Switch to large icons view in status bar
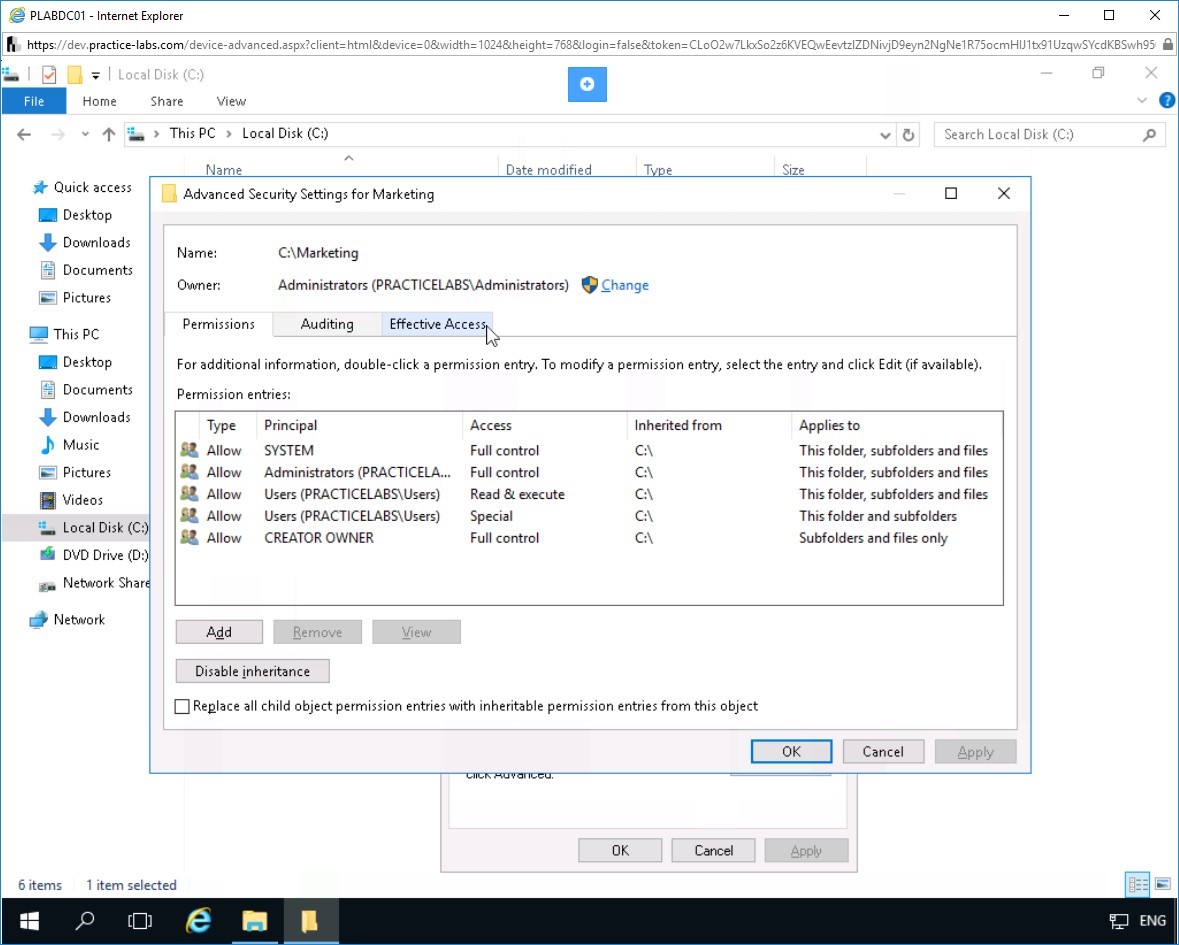The height and width of the screenshot is (945, 1179). click(x=1162, y=884)
